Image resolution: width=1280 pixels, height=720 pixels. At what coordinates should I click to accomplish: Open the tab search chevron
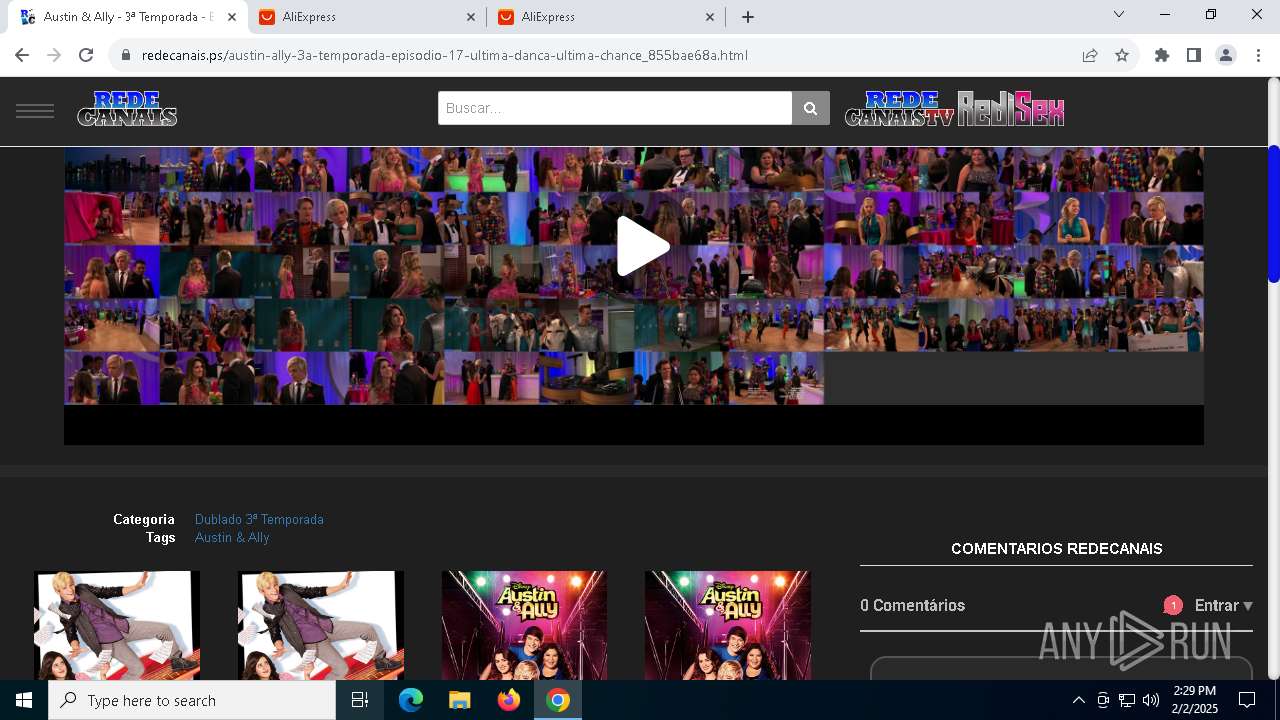coord(1119,14)
